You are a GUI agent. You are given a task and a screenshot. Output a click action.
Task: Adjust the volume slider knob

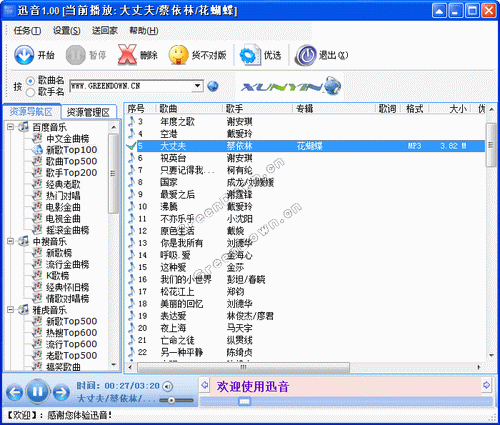pos(171,400)
